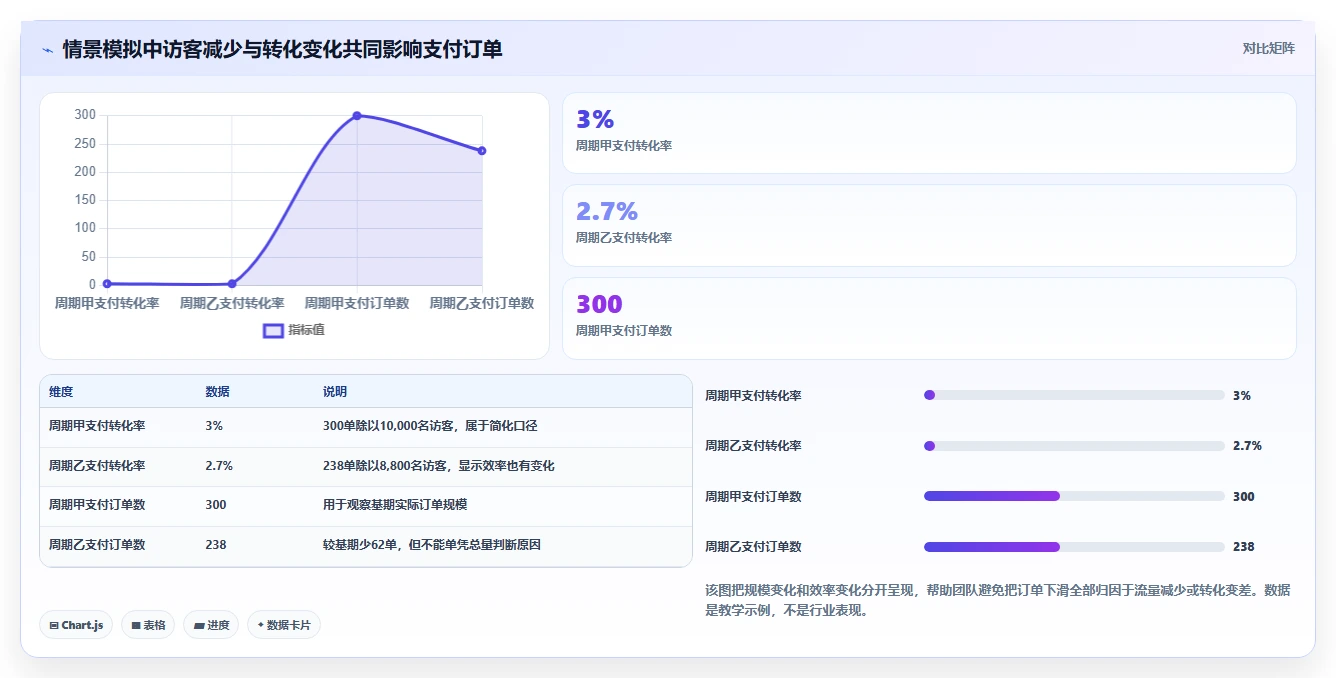Viewport: 1336px width, 678px height.
Task: Click table cell 周期乙支付转化率
Action: pyautogui.click(x=97, y=466)
